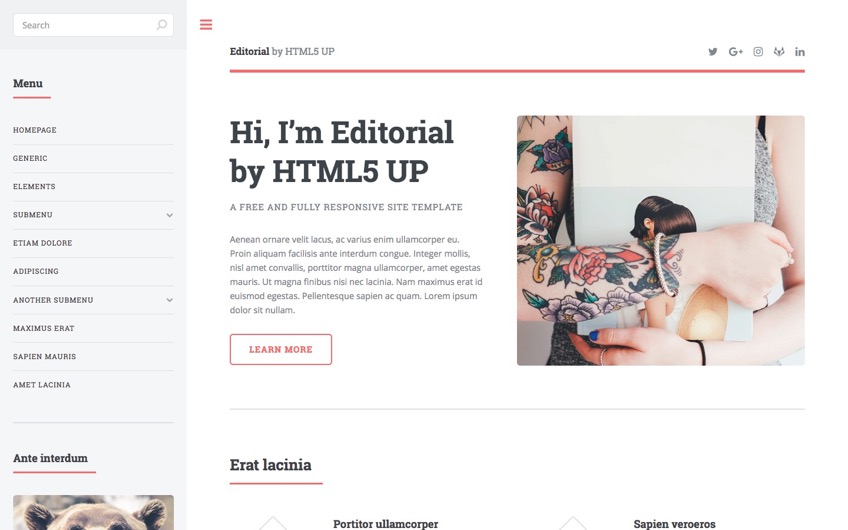Open the GitLab social icon

779,52
